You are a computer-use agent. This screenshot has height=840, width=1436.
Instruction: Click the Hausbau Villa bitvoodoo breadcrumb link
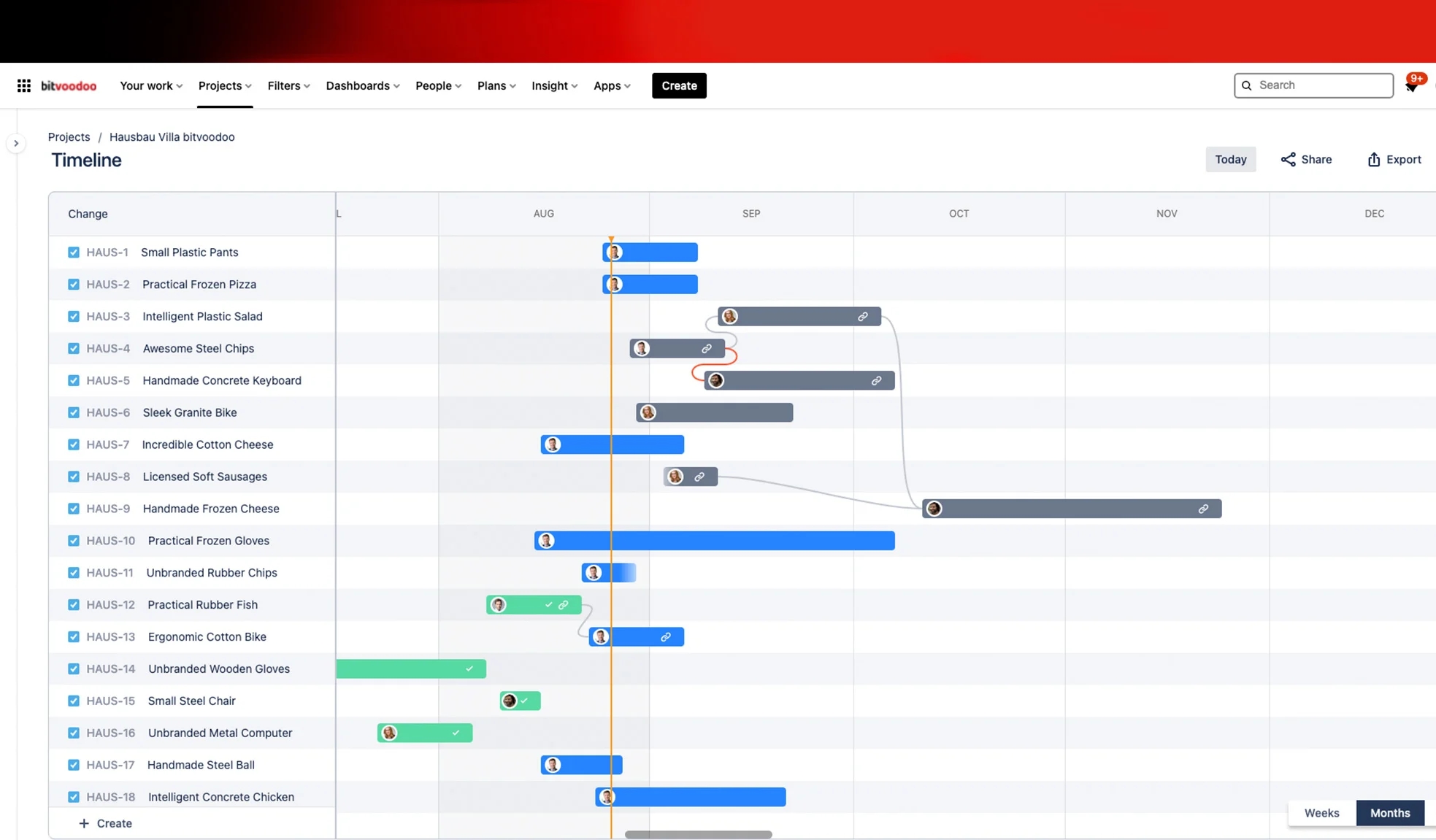(x=172, y=136)
